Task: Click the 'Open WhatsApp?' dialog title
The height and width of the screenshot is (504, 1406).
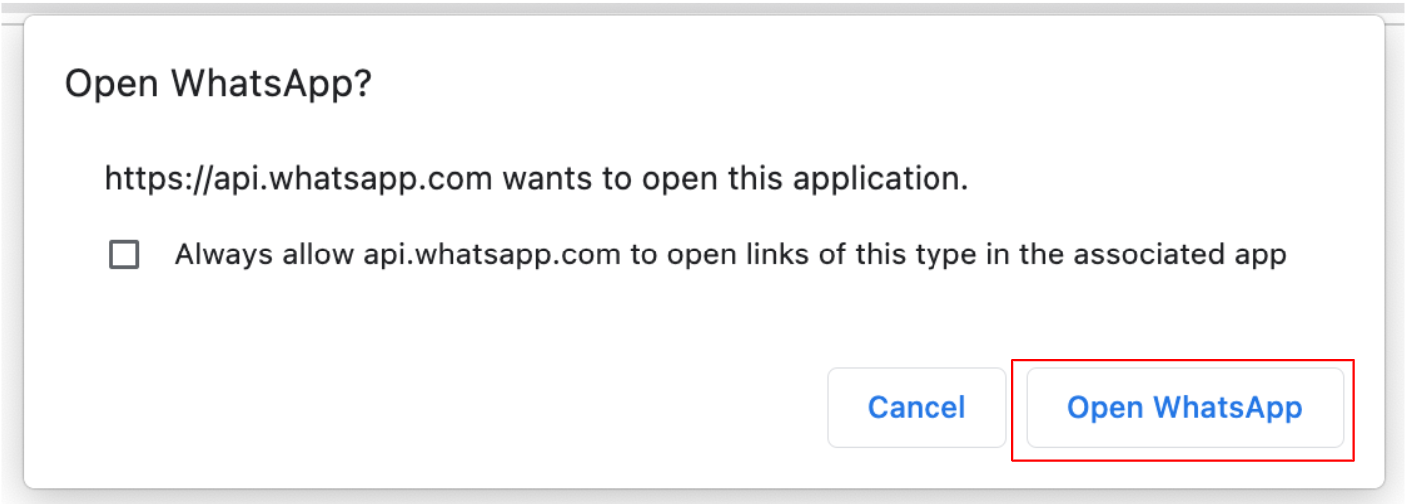Action: pos(218,84)
